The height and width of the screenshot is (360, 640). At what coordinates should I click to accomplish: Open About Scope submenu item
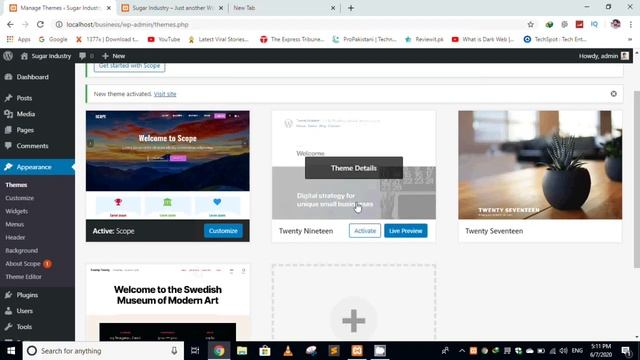[x=23, y=264]
